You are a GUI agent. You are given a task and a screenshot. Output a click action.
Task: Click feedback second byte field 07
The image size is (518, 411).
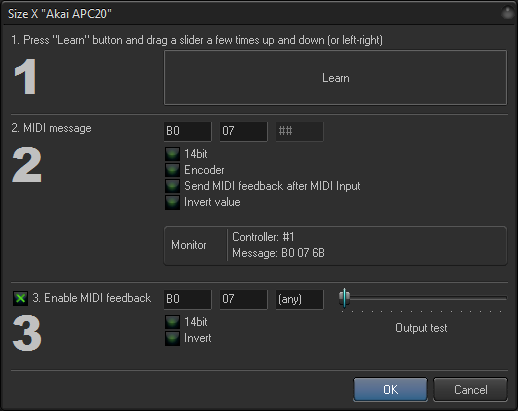244,299
